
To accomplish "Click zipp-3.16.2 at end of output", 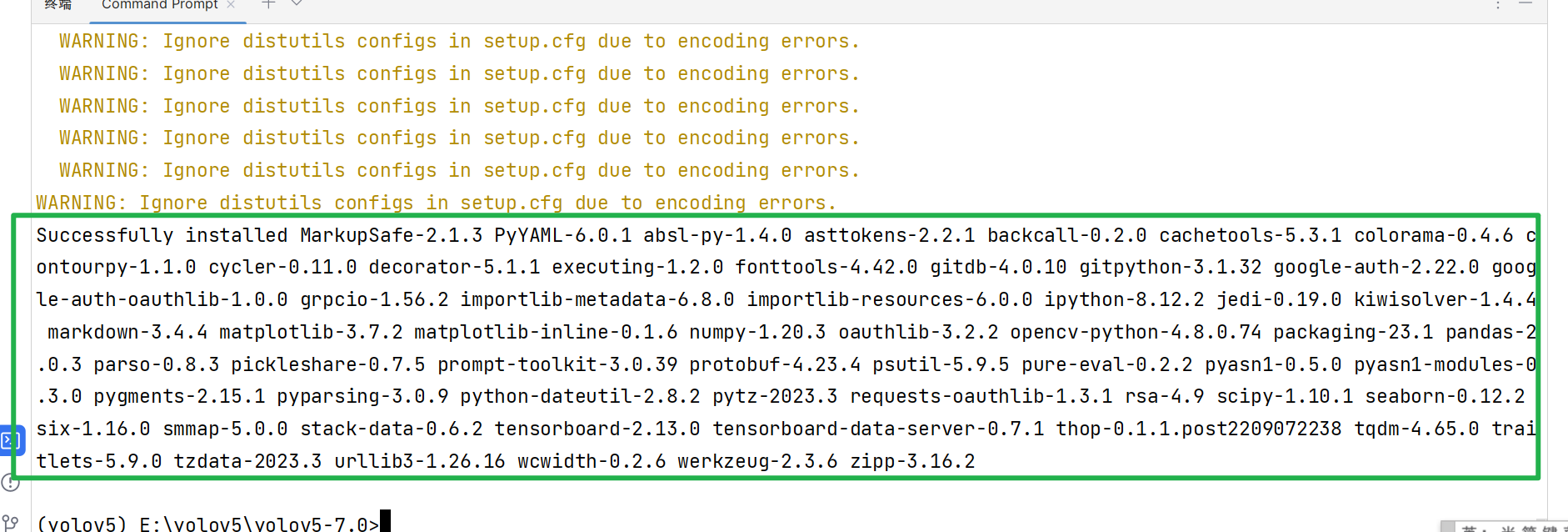I will click(911, 462).
